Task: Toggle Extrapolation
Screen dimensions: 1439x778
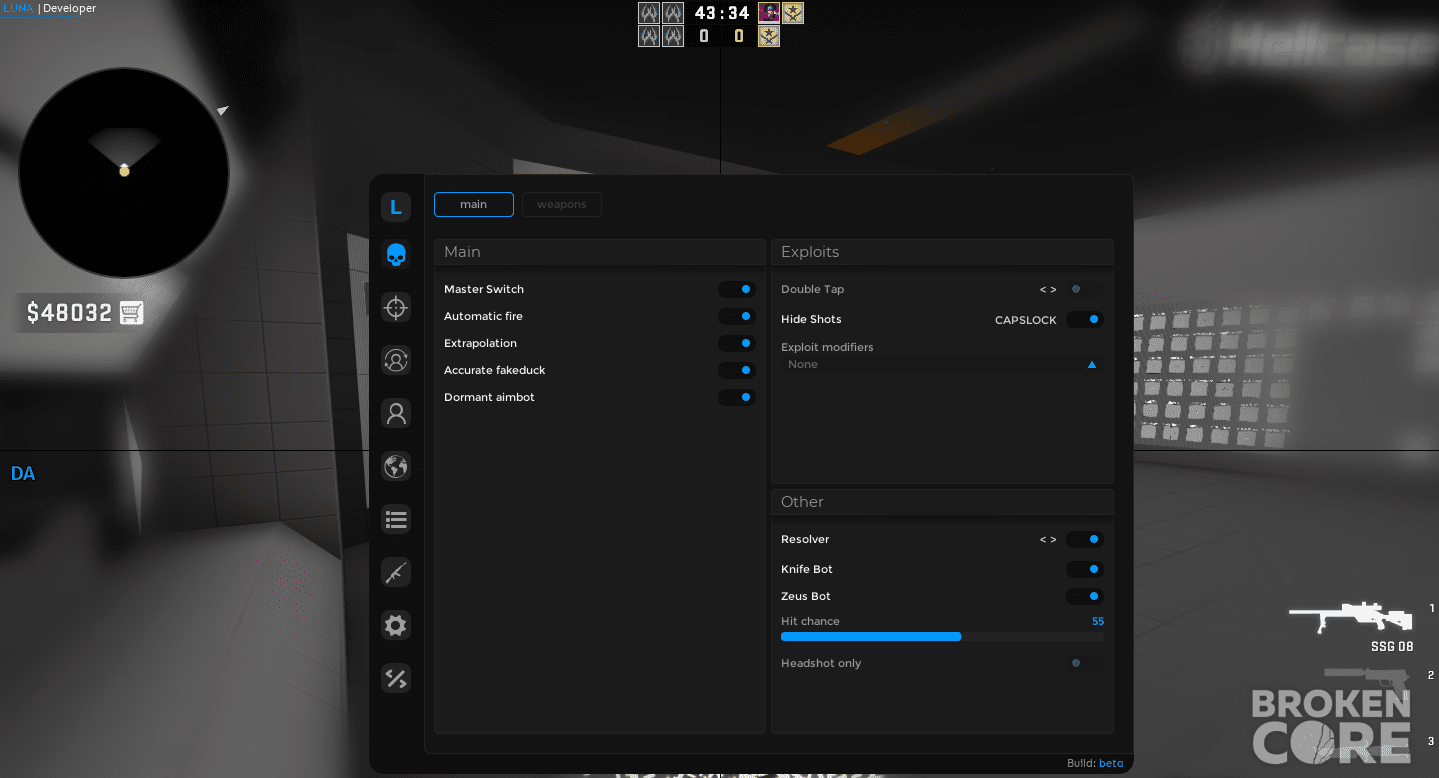Action: click(x=737, y=343)
